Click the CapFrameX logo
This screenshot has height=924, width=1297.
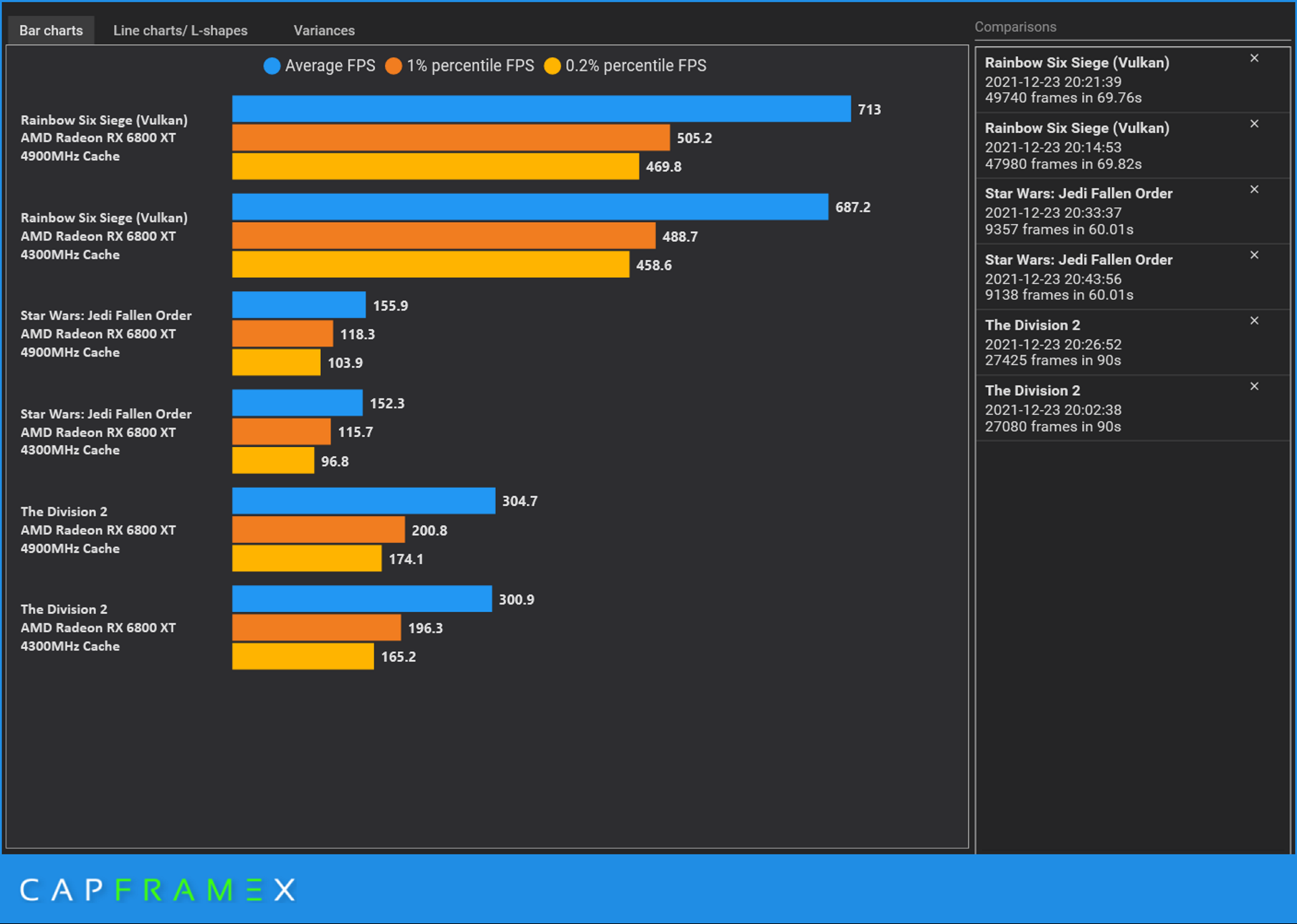[157, 890]
